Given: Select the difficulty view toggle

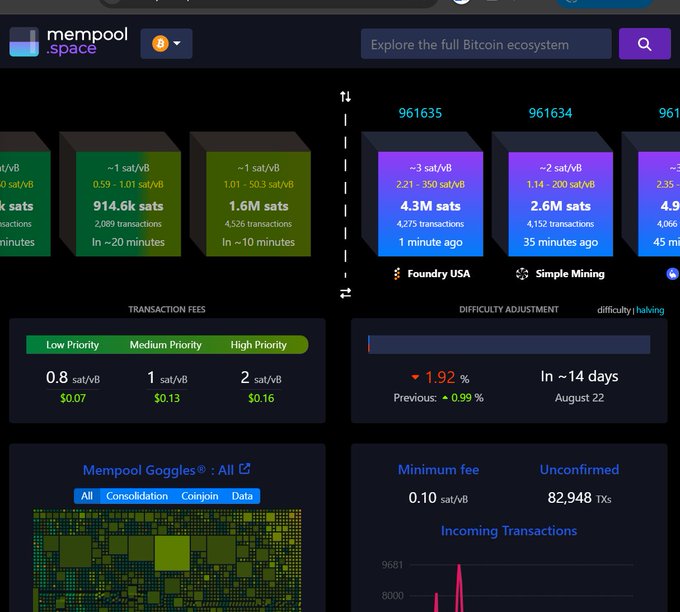Looking at the screenshot, I should point(614,310).
